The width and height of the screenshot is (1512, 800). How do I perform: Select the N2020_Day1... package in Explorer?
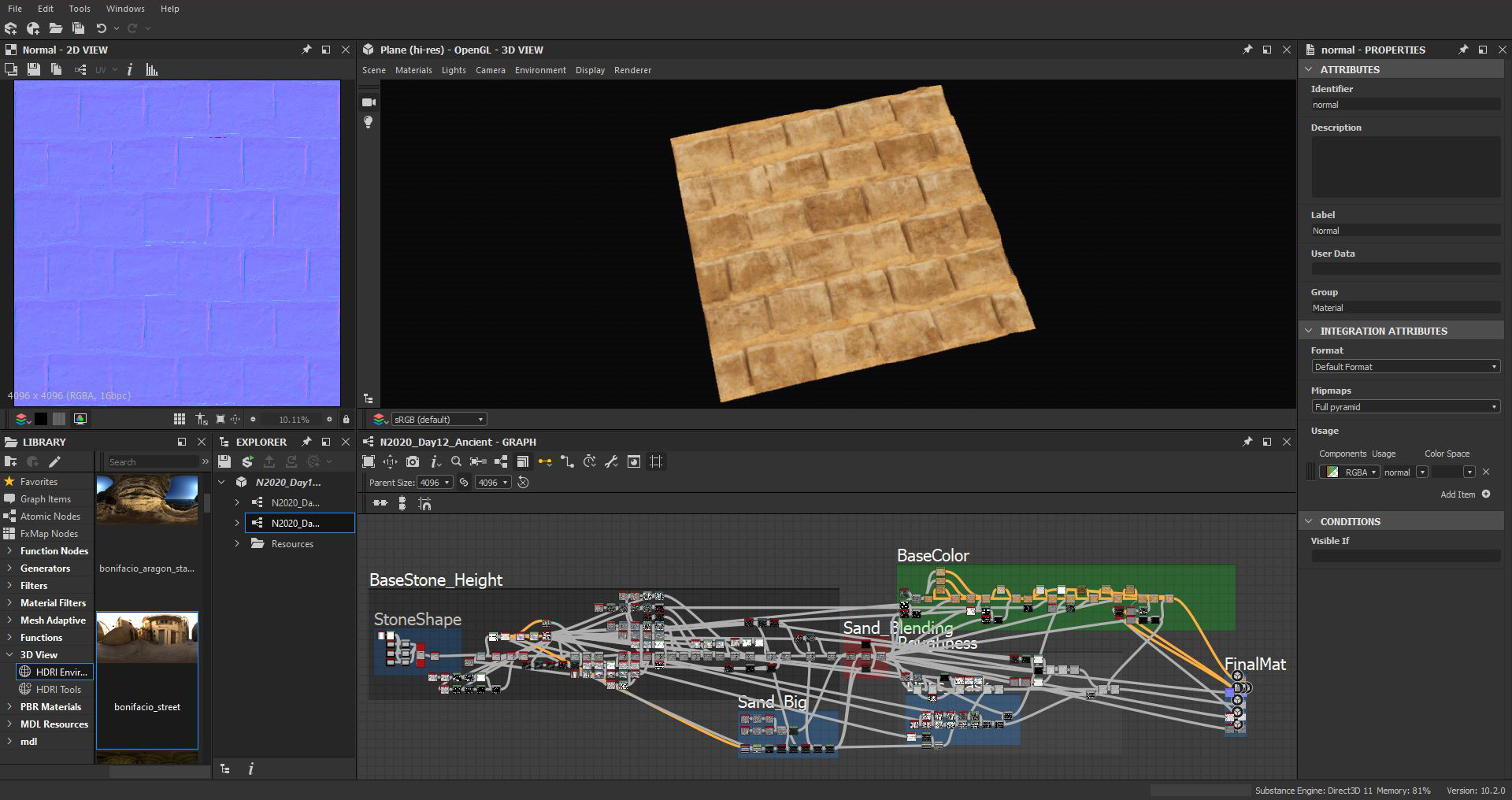pos(287,482)
